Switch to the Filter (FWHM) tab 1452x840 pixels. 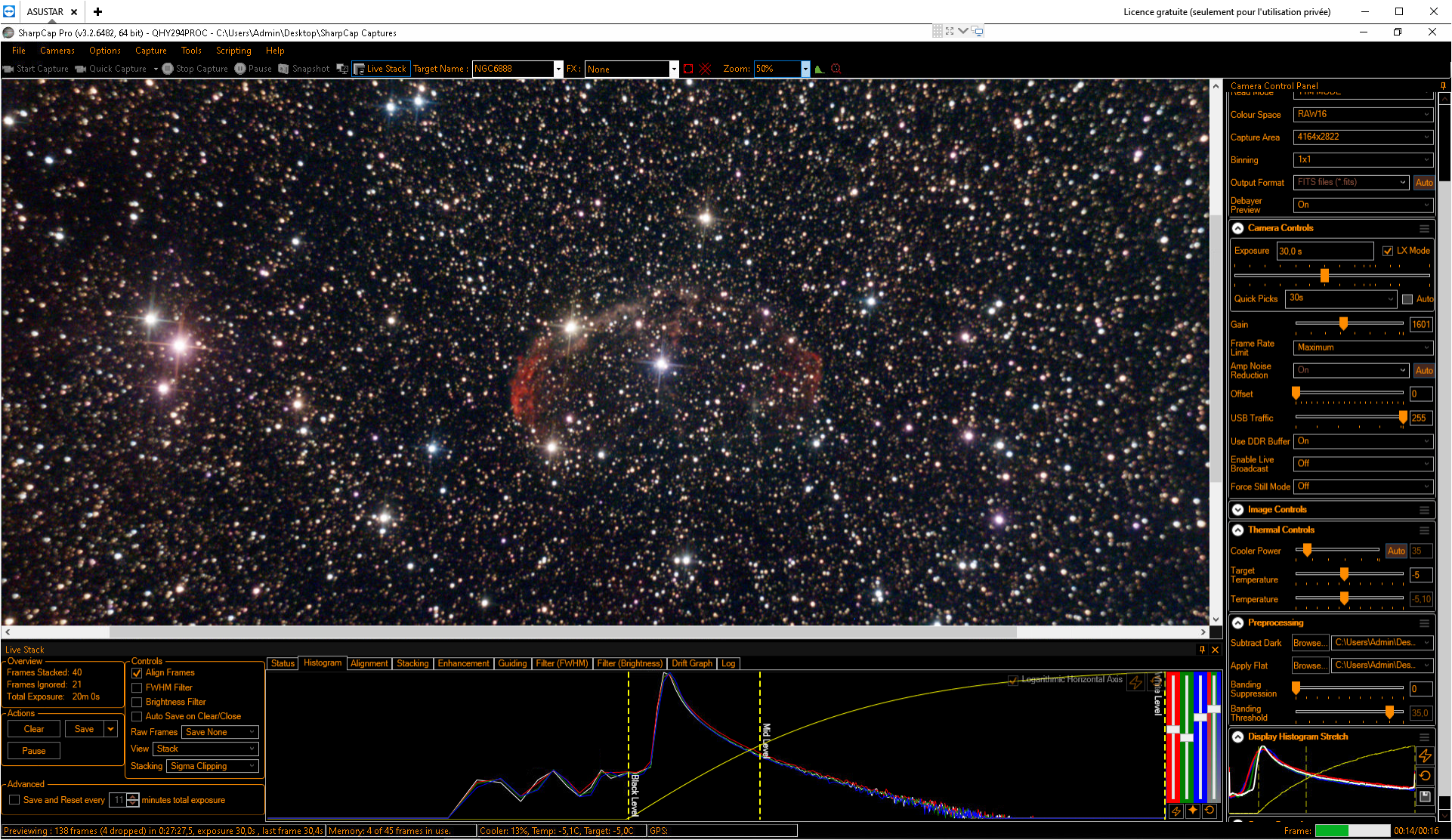(x=562, y=663)
